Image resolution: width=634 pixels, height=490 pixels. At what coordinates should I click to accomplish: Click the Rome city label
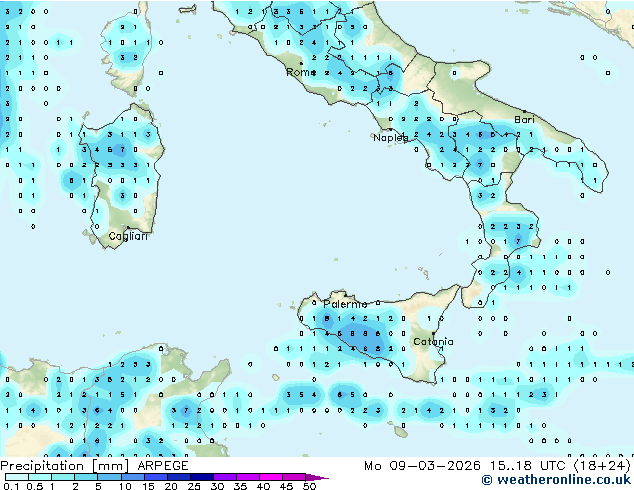point(301,72)
